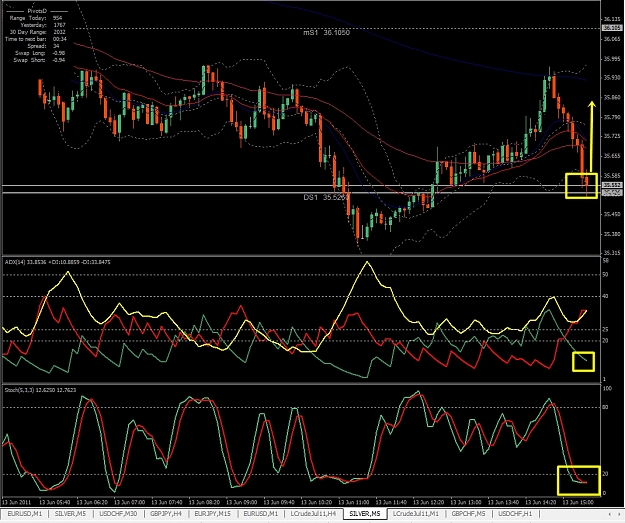This screenshot has width=625, height=523.
Task: Click the 80 level on Stochastic scale
Action: click(605, 407)
